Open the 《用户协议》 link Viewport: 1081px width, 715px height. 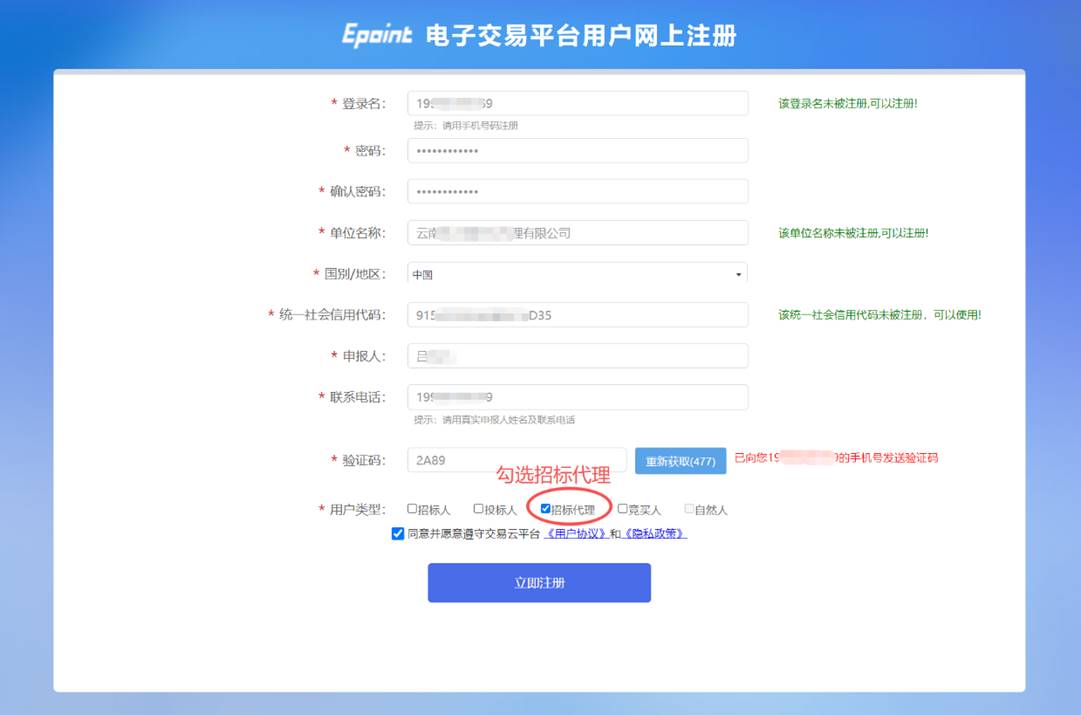[x=577, y=534]
